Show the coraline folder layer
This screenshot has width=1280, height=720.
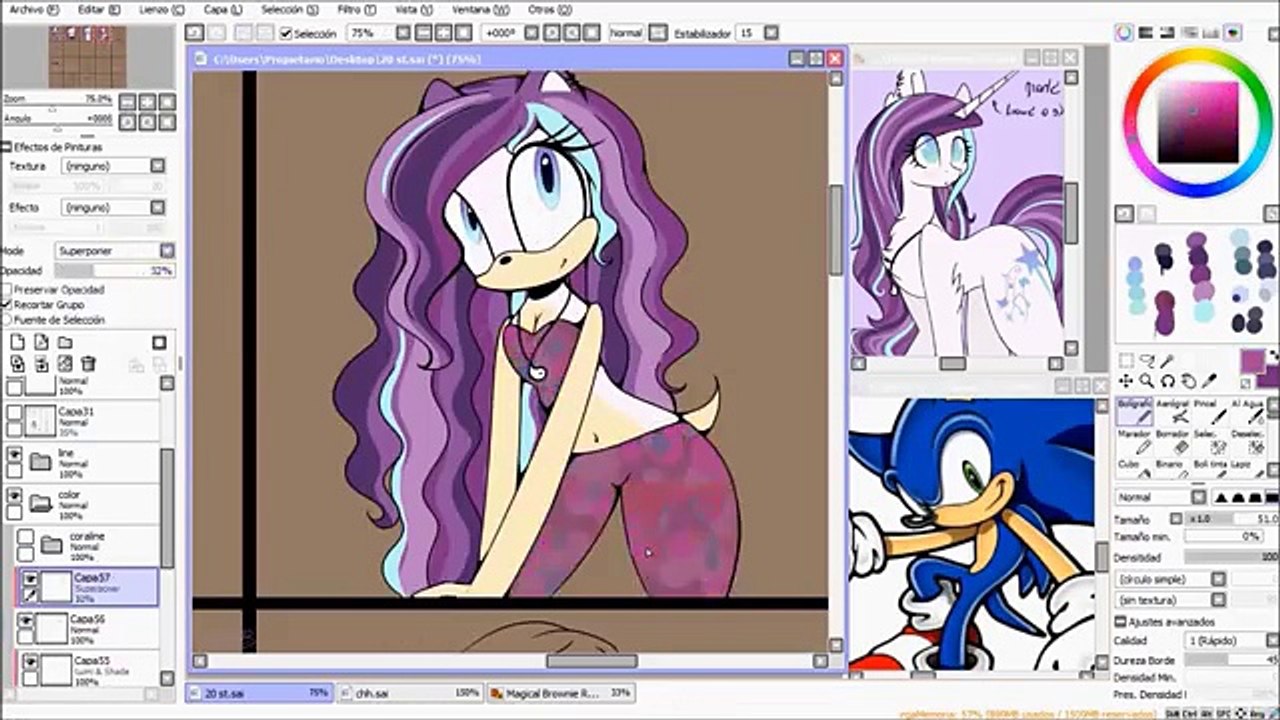tap(25, 537)
